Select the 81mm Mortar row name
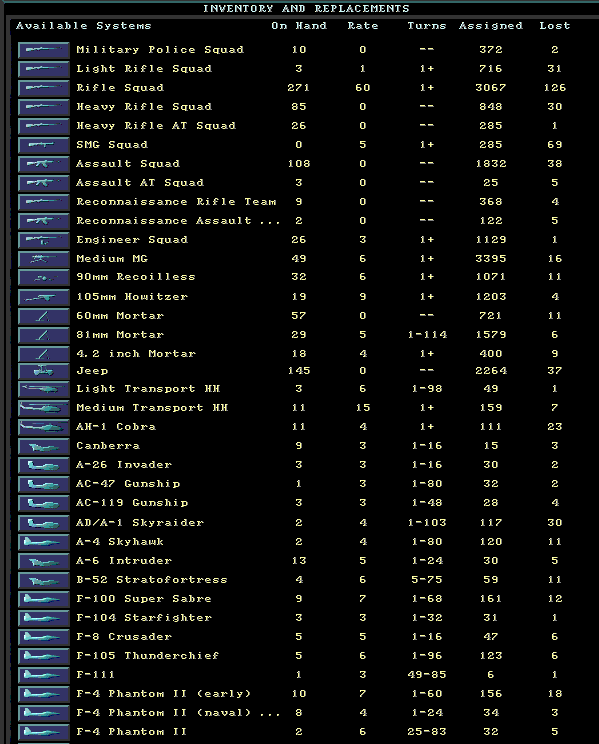The width and height of the screenshot is (599, 744). click(120, 335)
